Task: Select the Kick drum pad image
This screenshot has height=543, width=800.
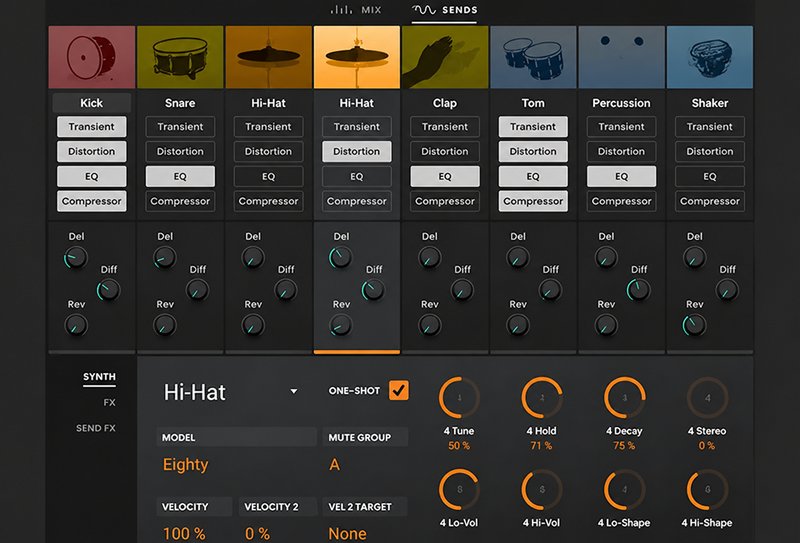Action: coord(92,57)
